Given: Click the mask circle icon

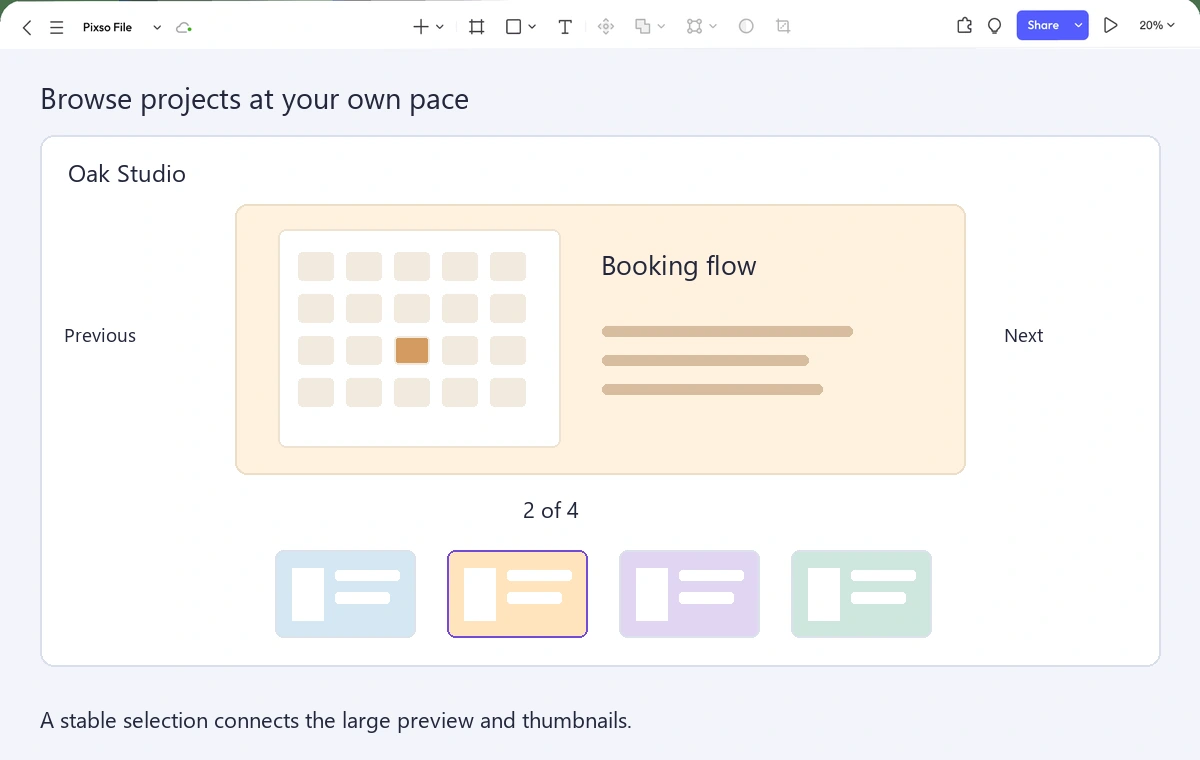Looking at the screenshot, I should click(746, 27).
